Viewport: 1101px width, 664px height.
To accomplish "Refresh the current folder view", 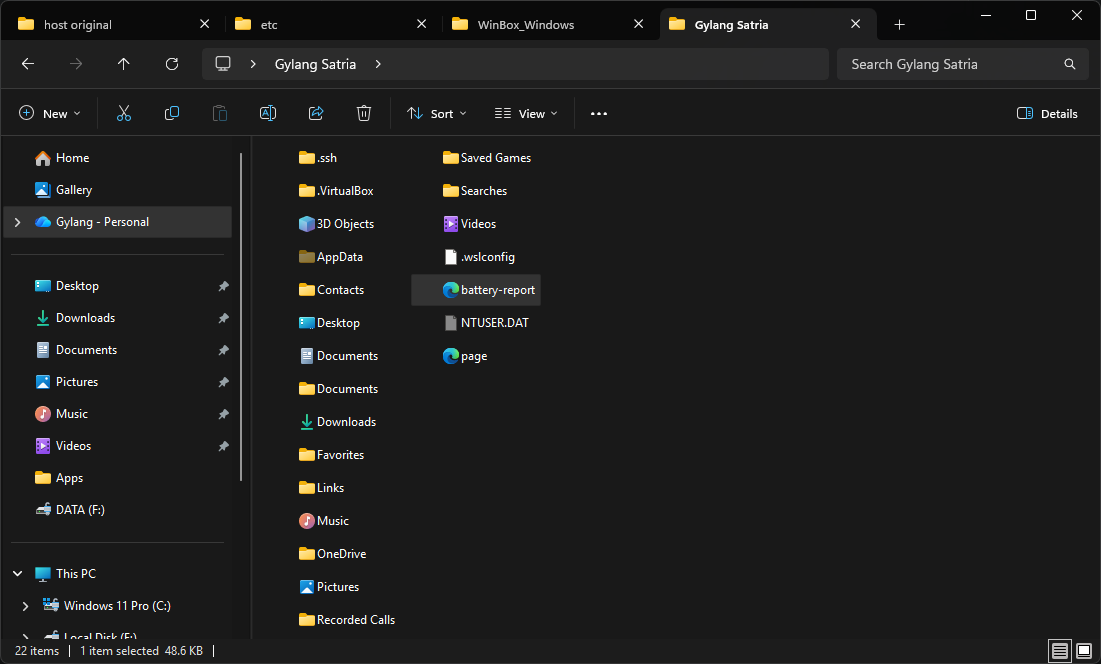I will click(x=172, y=64).
